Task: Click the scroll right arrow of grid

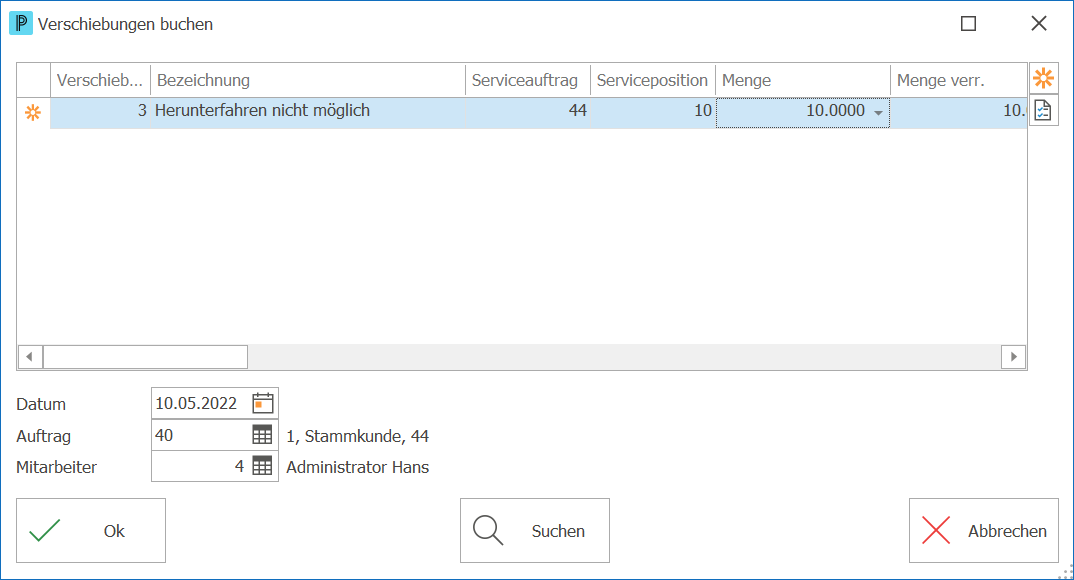Action: click(1014, 357)
